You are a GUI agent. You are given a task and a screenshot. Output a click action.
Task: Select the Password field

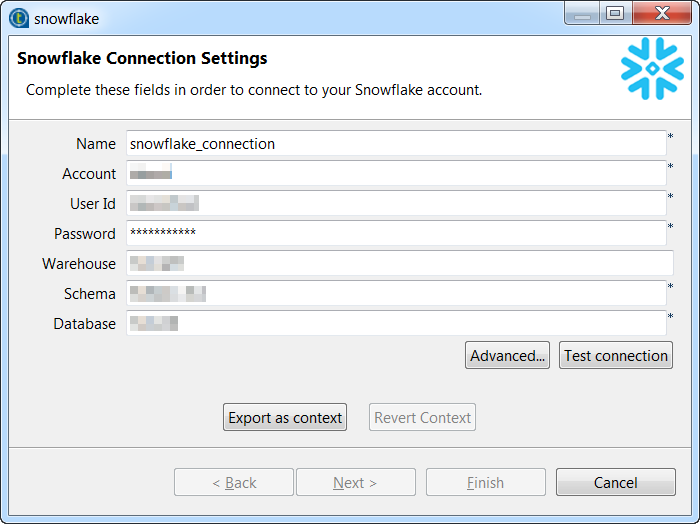pyautogui.click(x=396, y=234)
